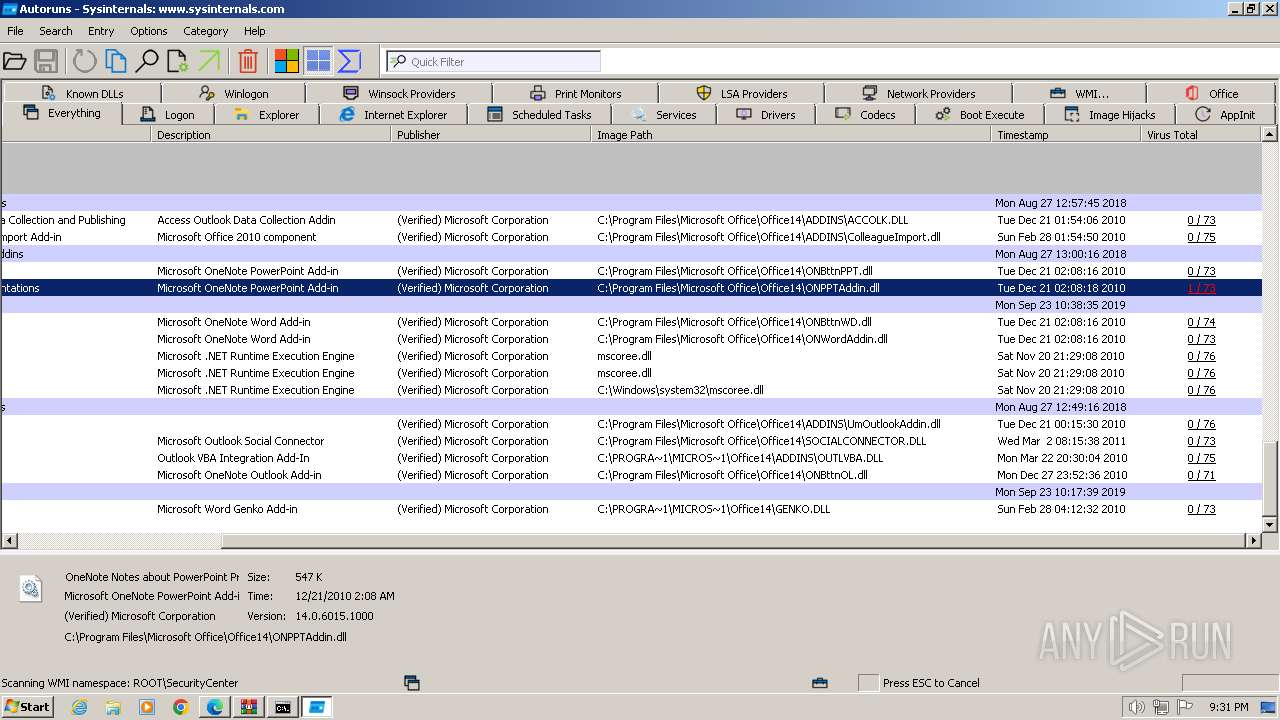
Task: Click the Open file toolbar icon
Action: [x=14, y=61]
